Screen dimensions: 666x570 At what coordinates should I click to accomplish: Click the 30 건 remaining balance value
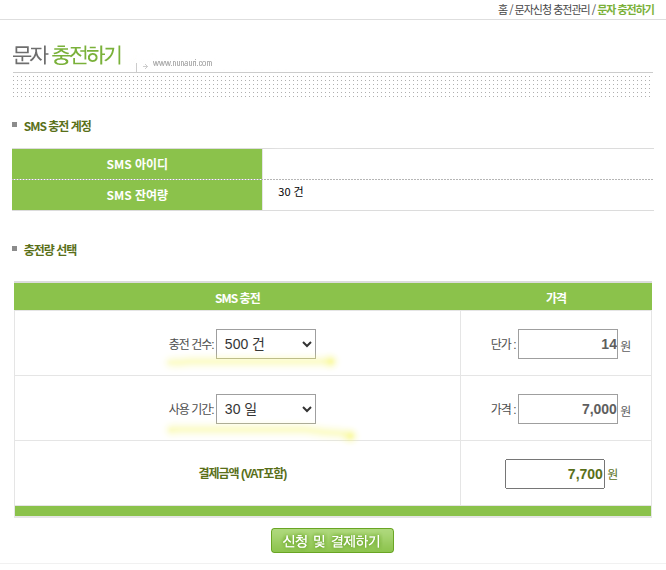click(x=291, y=192)
